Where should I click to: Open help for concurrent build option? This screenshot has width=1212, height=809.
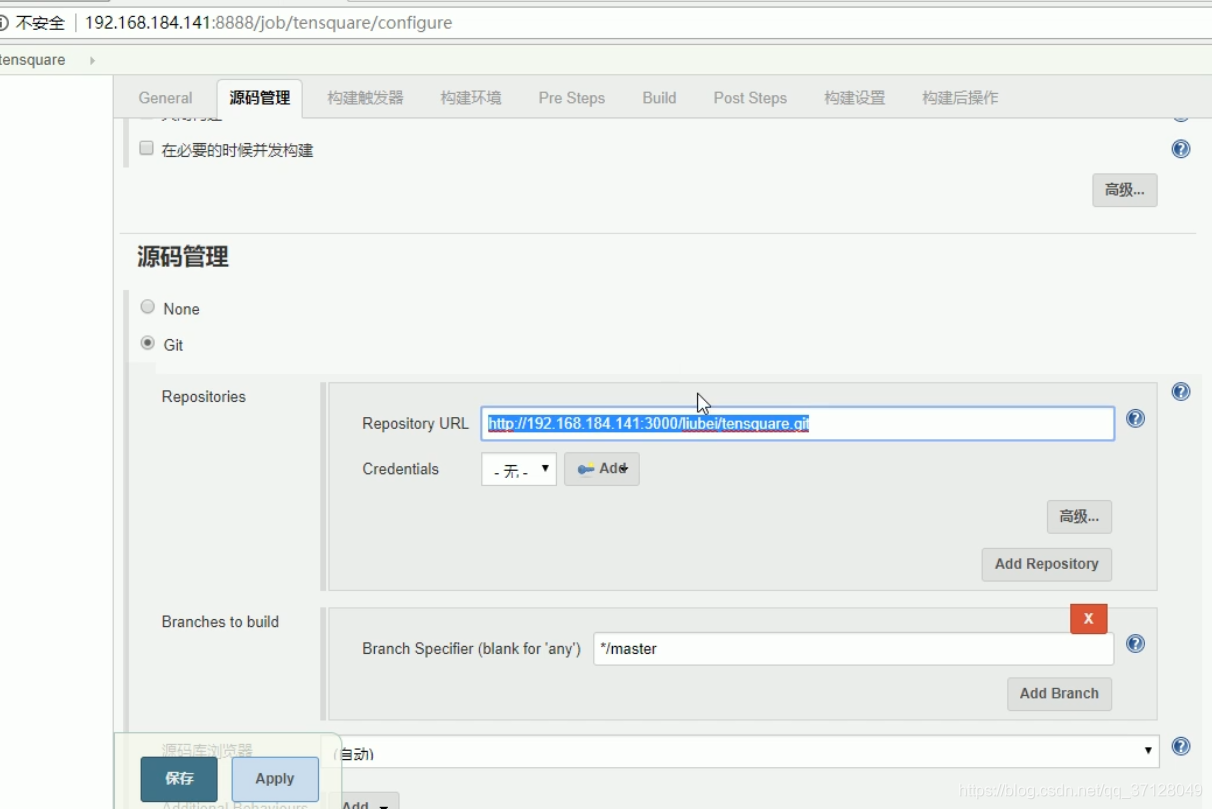point(1180,149)
